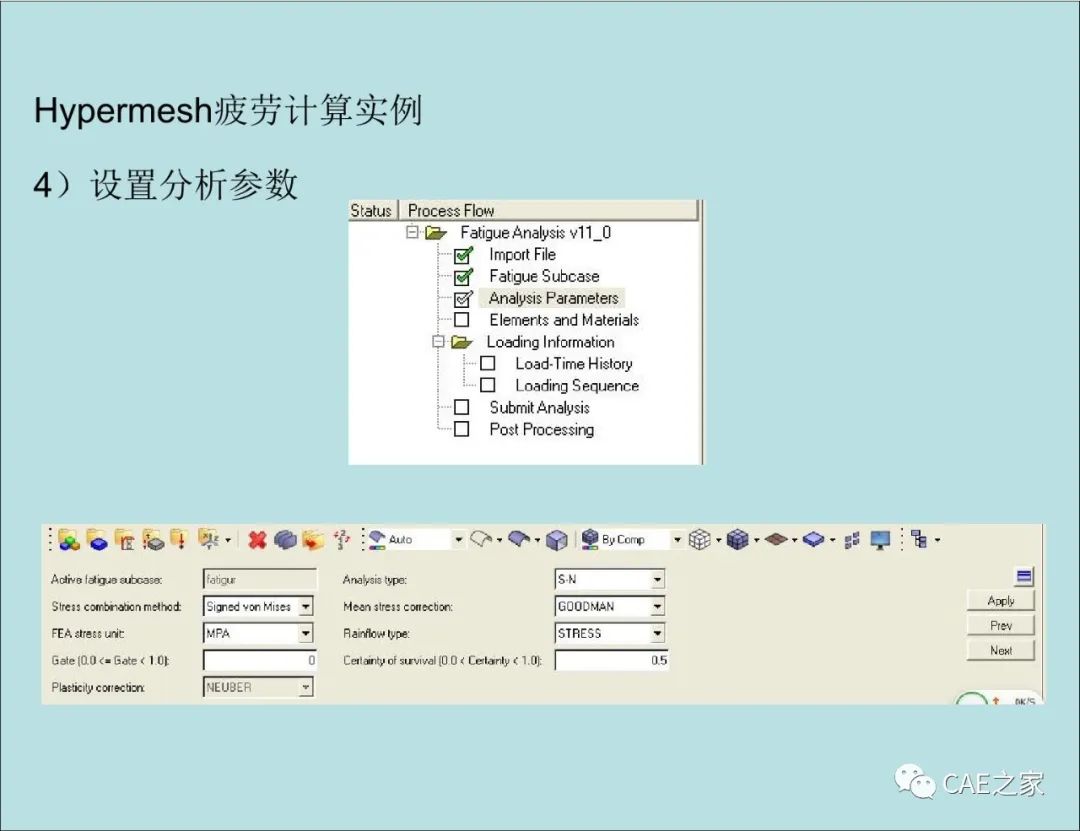Toggle the Import File checkbox
Viewport: 1080px width, 831px height.
point(463,255)
